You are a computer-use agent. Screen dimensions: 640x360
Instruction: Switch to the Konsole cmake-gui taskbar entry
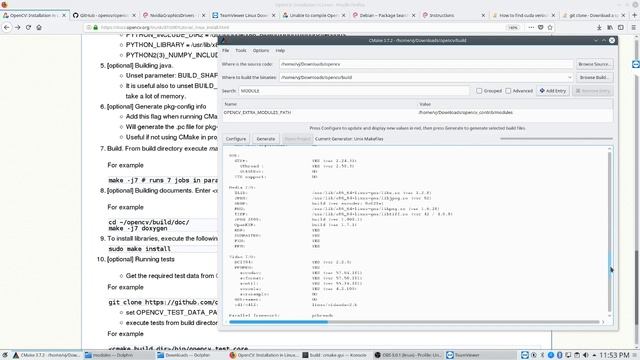[336, 355]
